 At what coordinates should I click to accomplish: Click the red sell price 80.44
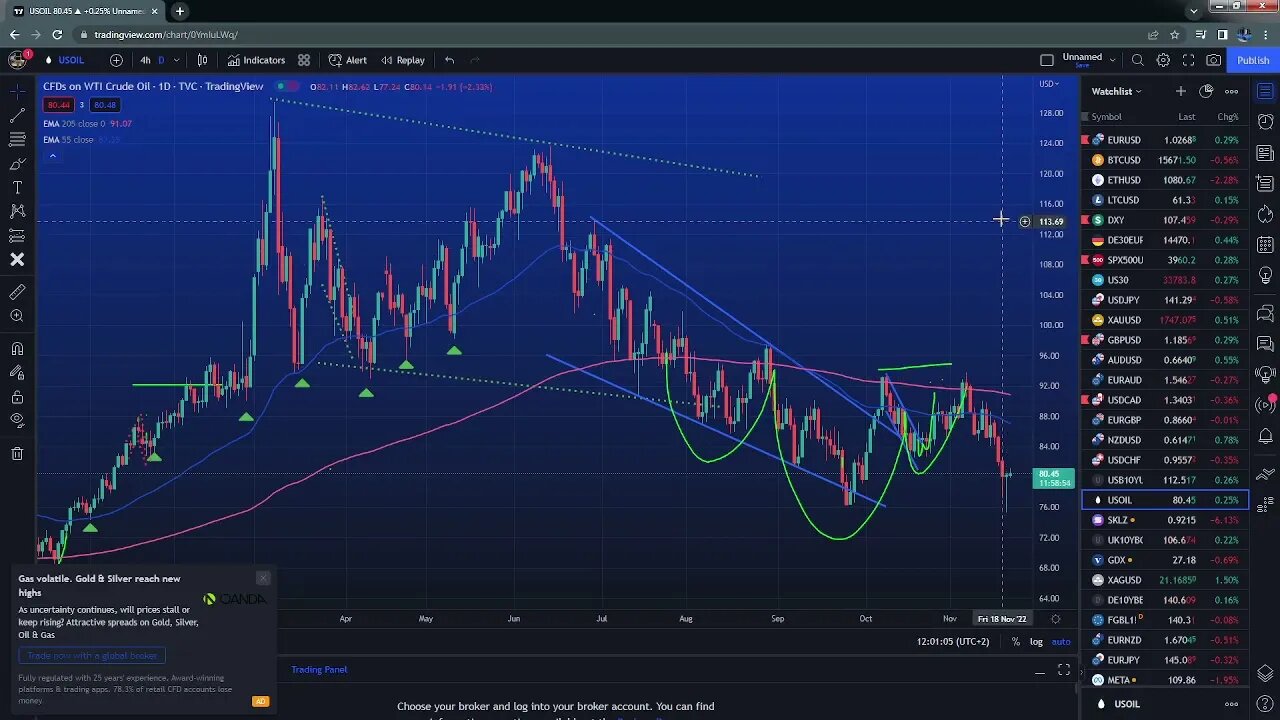coord(58,105)
